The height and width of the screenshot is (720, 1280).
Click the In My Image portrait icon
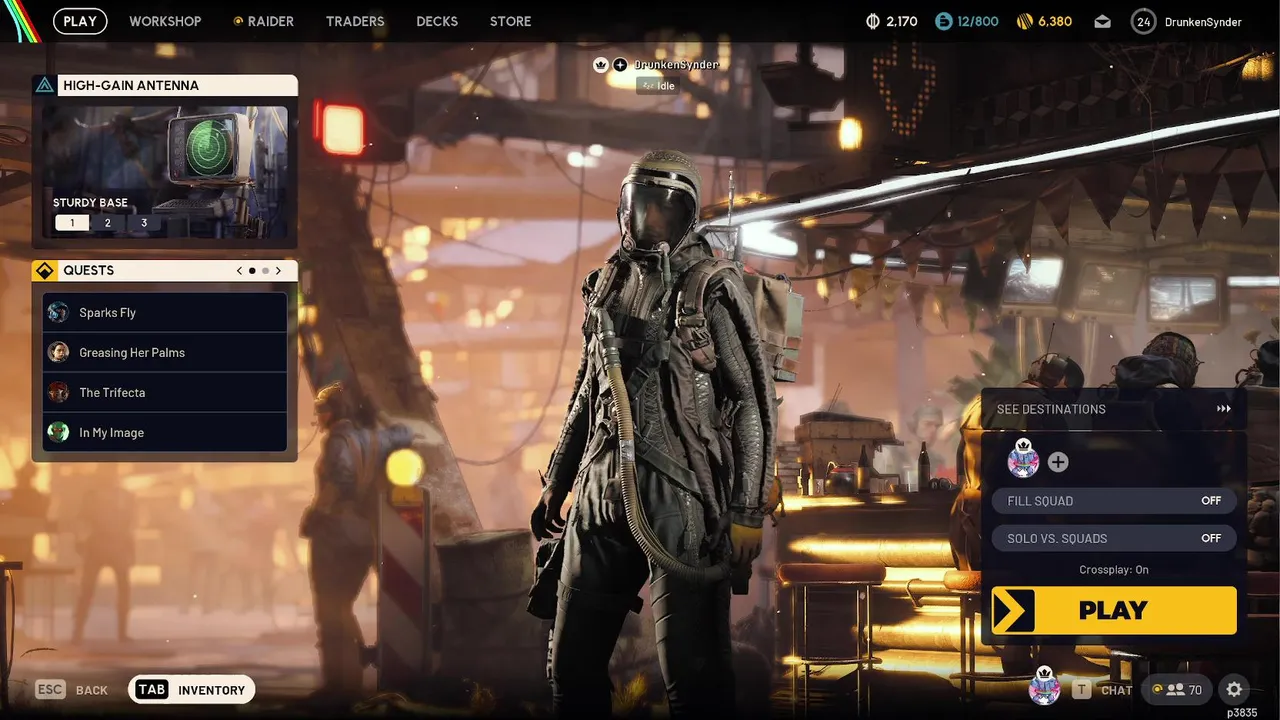[x=59, y=432]
